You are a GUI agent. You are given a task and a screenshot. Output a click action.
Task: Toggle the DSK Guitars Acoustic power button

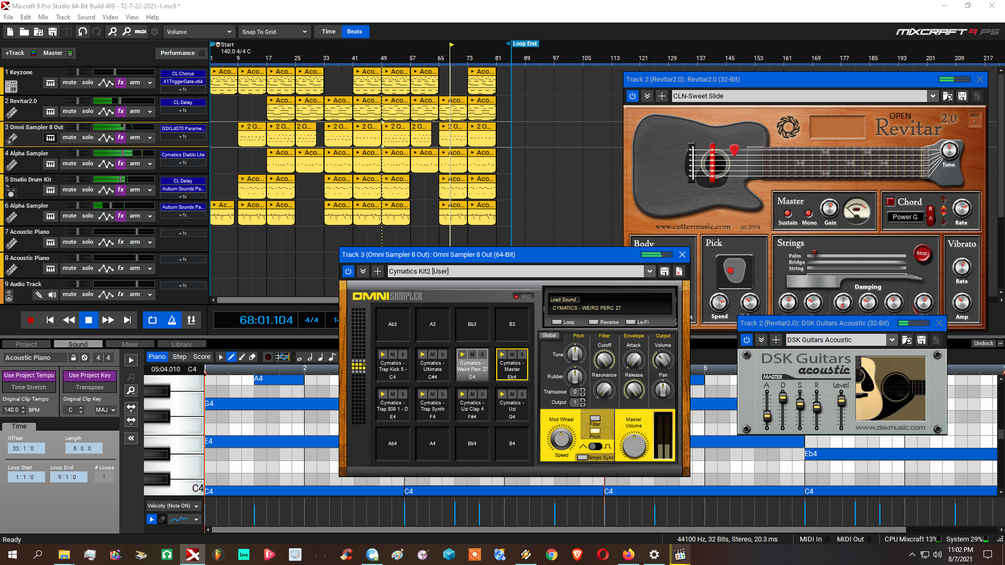point(746,340)
